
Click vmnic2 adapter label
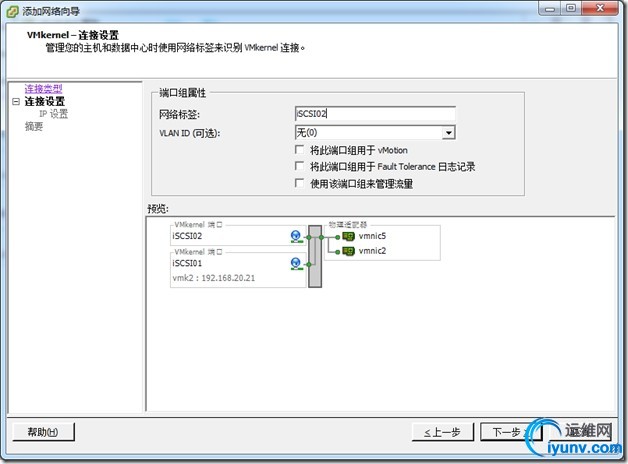click(x=372, y=251)
